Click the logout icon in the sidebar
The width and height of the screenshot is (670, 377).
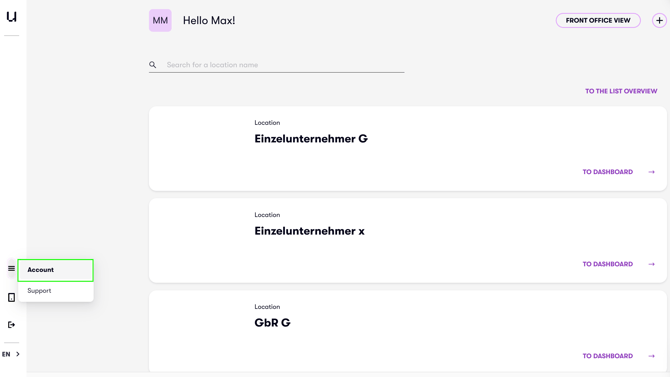coord(12,325)
